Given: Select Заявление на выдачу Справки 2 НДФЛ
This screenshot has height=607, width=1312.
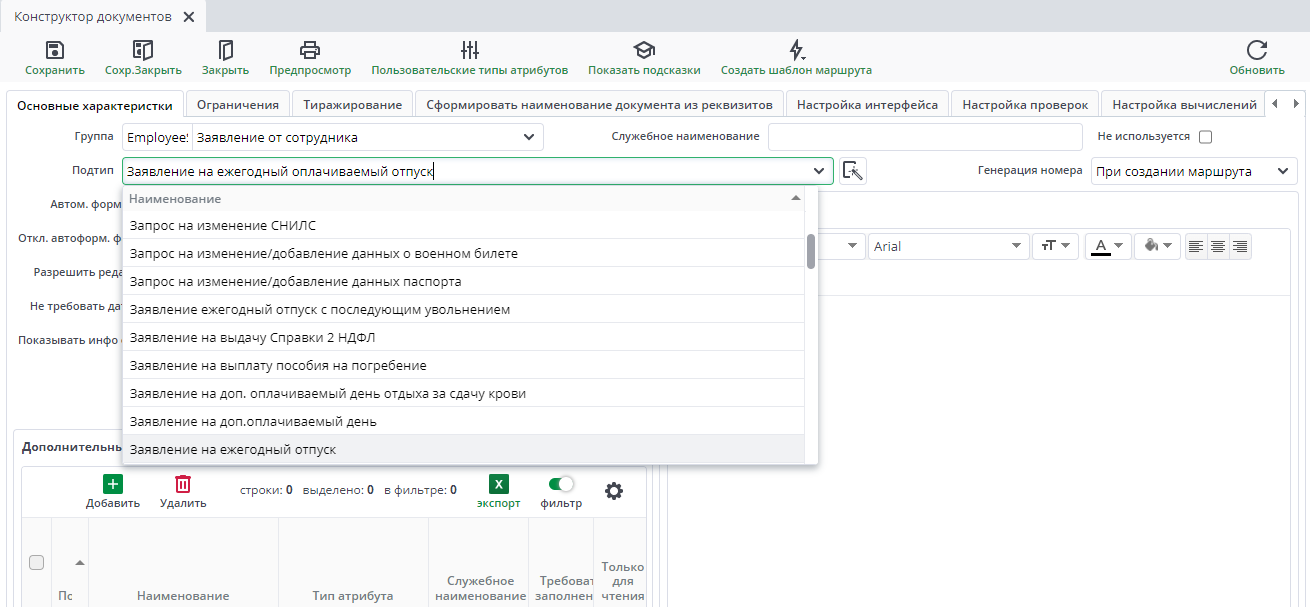Looking at the screenshot, I should (464, 337).
